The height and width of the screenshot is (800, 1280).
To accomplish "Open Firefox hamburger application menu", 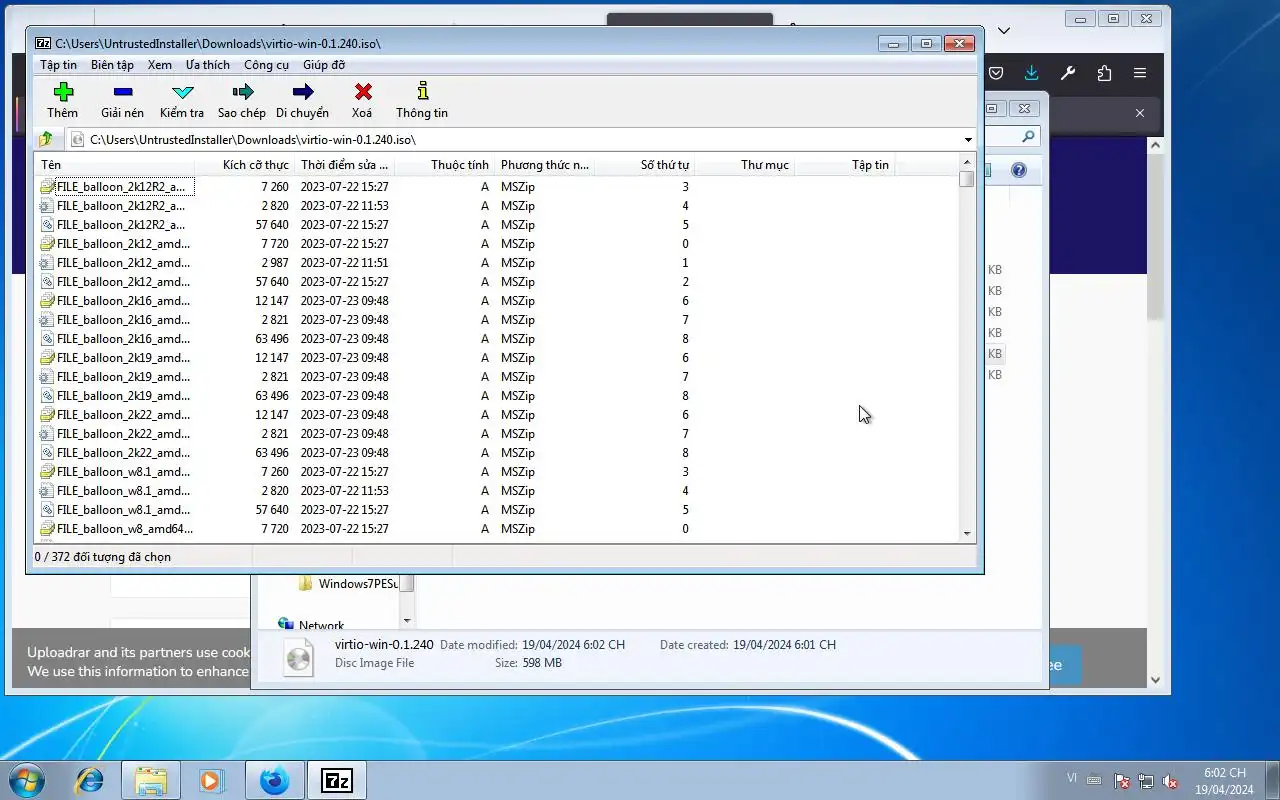I will point(1140,73).
